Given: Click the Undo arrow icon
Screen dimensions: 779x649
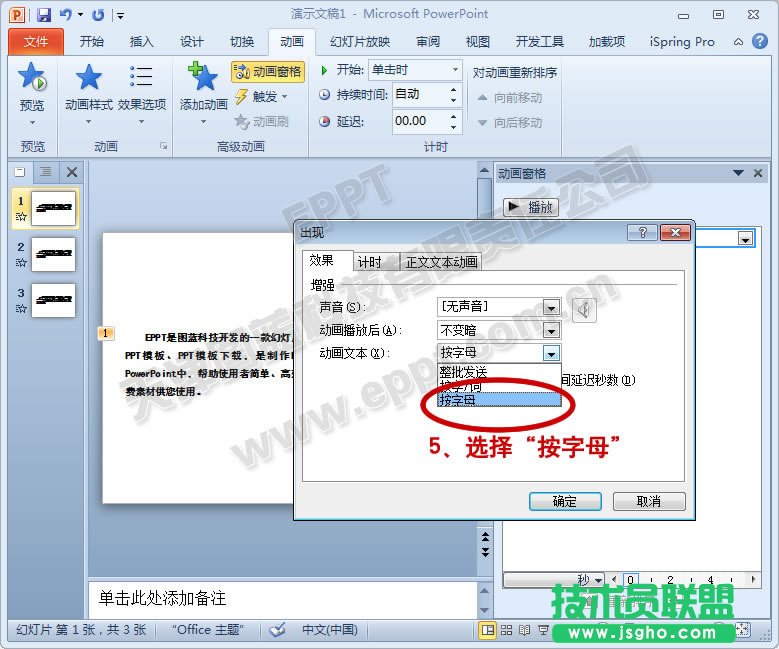Looking at the screenshot, I should [x=66, y=15].
